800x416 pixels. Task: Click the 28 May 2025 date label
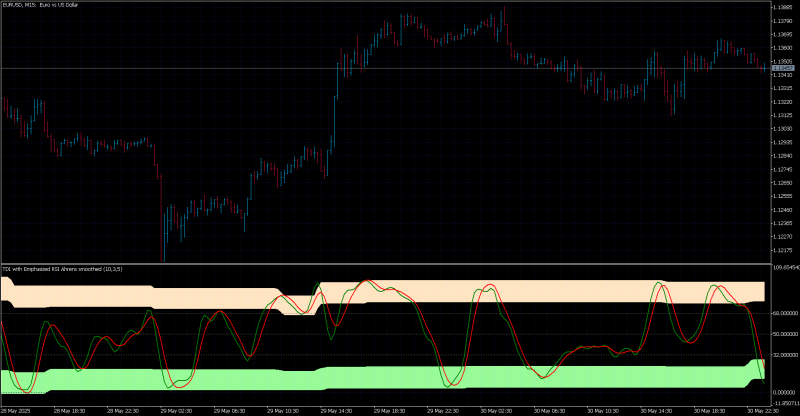[16, 411]
